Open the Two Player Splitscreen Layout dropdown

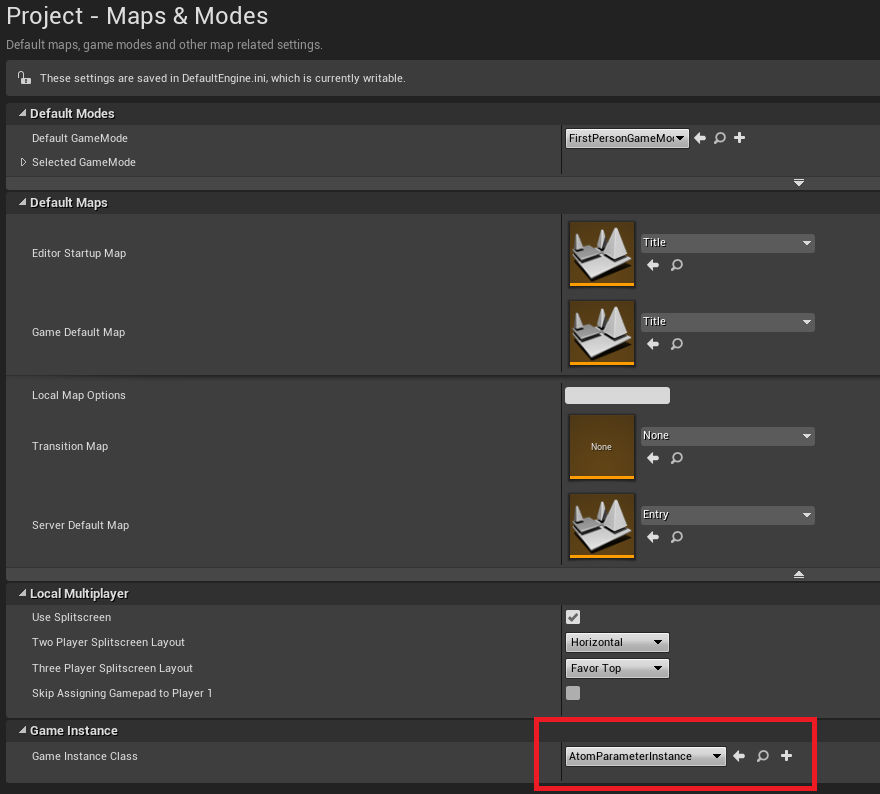(x=617, y=642)
